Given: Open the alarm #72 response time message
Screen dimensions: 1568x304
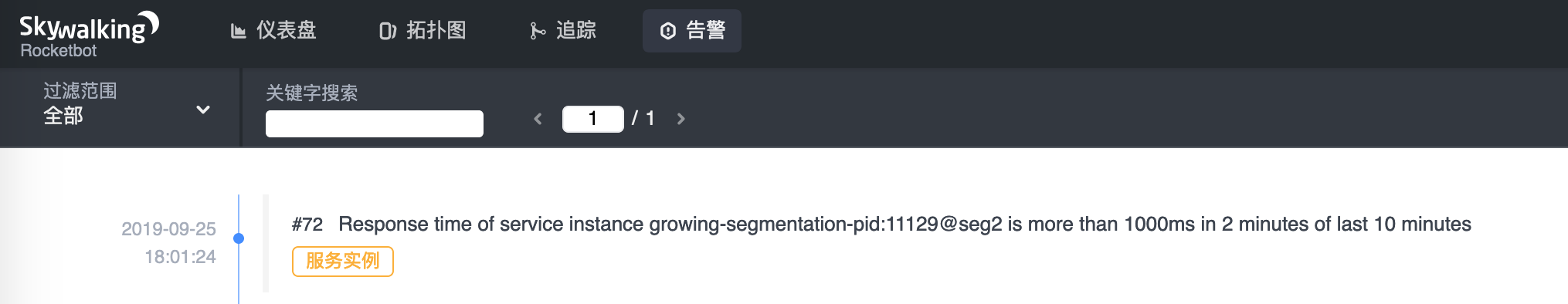Looking at the screenshot, I should pyautogui.click(x=881, y=225).
